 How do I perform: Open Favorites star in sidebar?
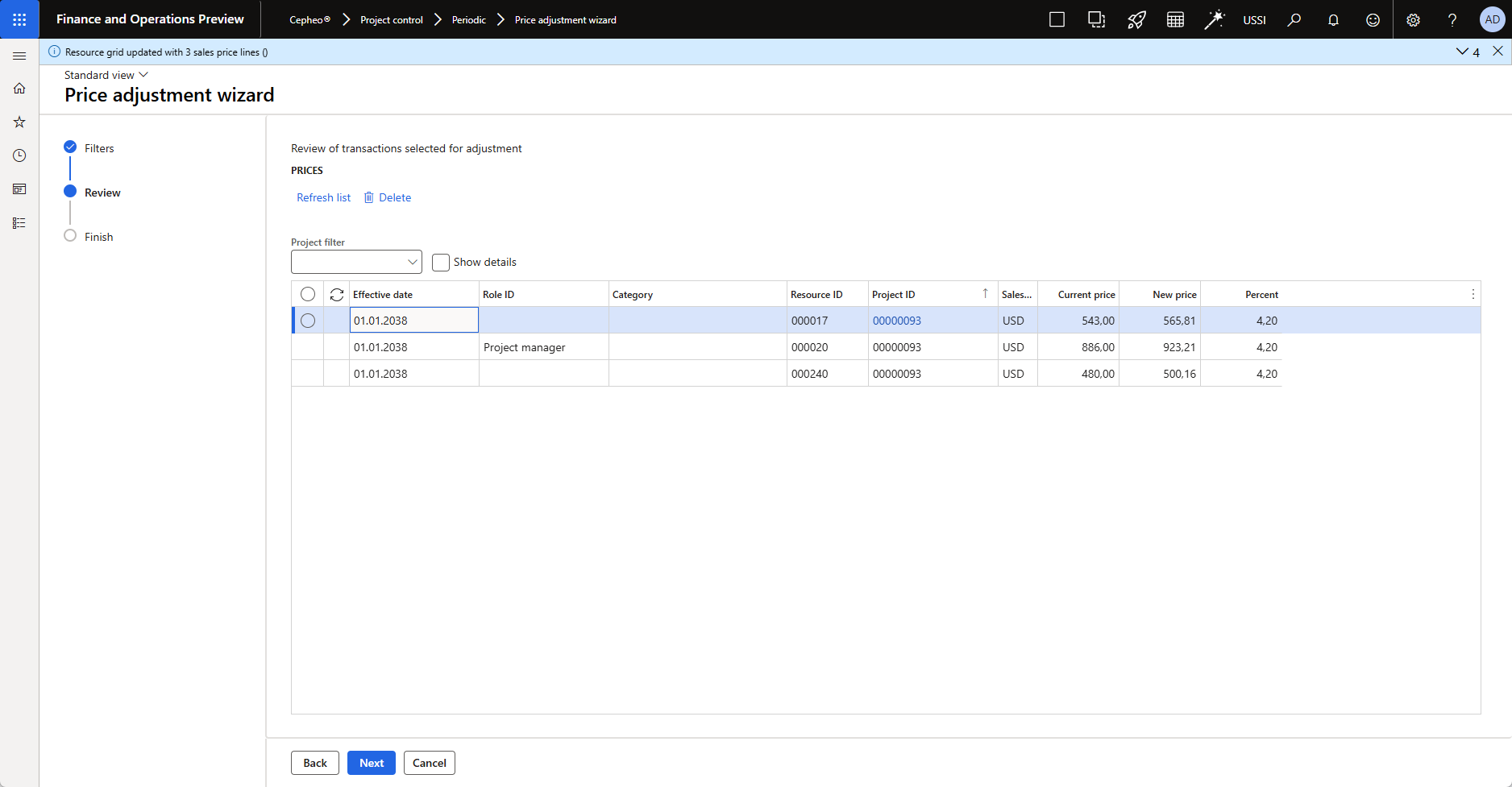(x=19, y=122)
